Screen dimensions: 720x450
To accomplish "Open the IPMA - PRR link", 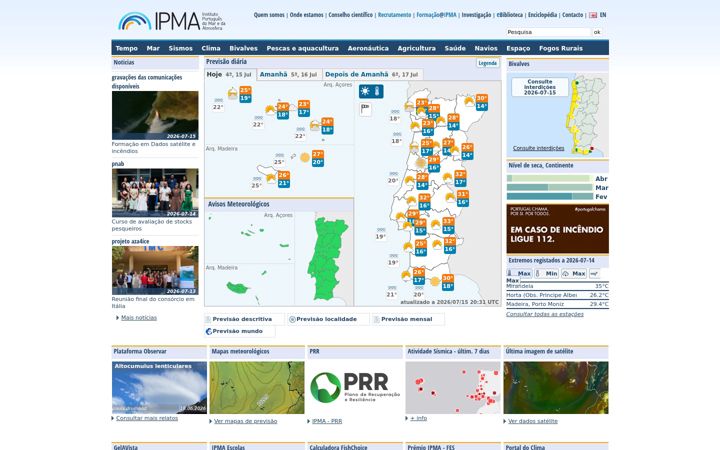I will pyautogui.click(x=326, y=421).
